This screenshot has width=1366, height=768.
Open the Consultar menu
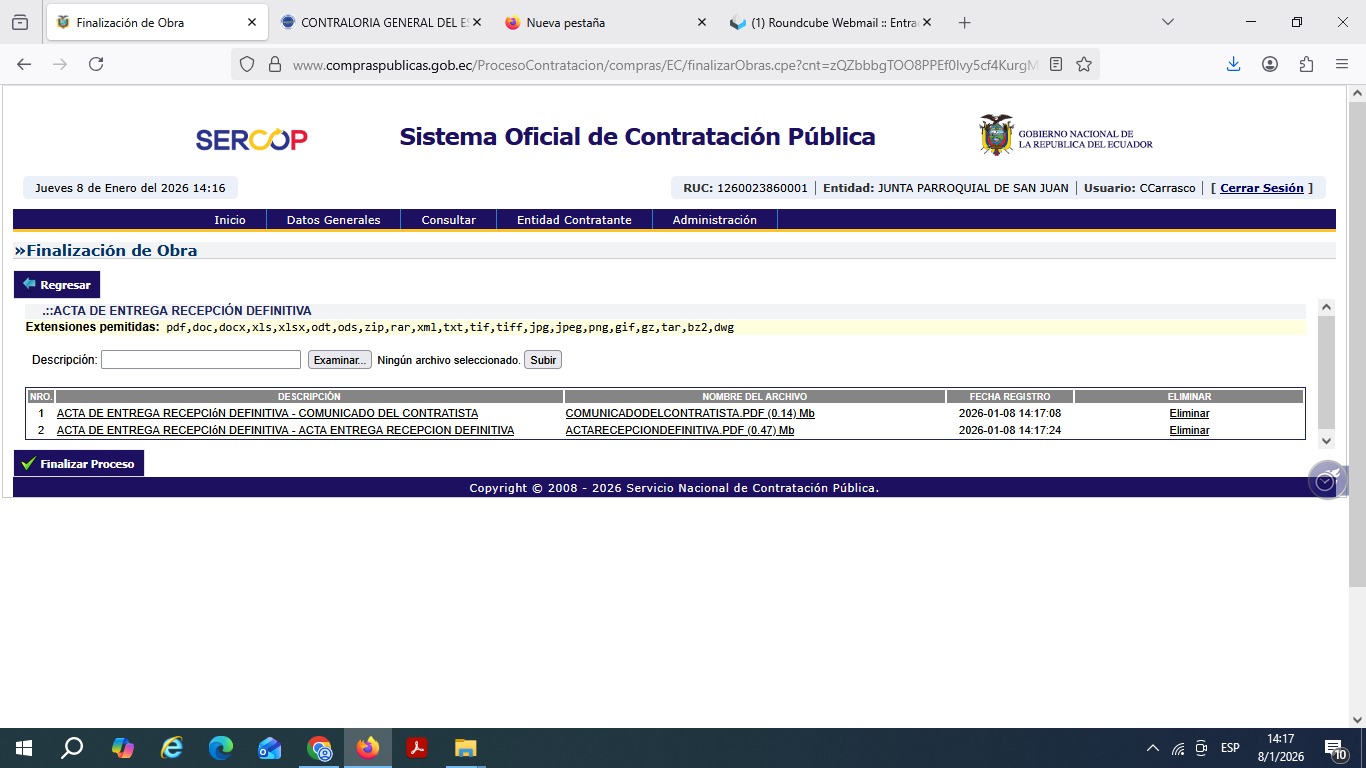click(448, 220)
